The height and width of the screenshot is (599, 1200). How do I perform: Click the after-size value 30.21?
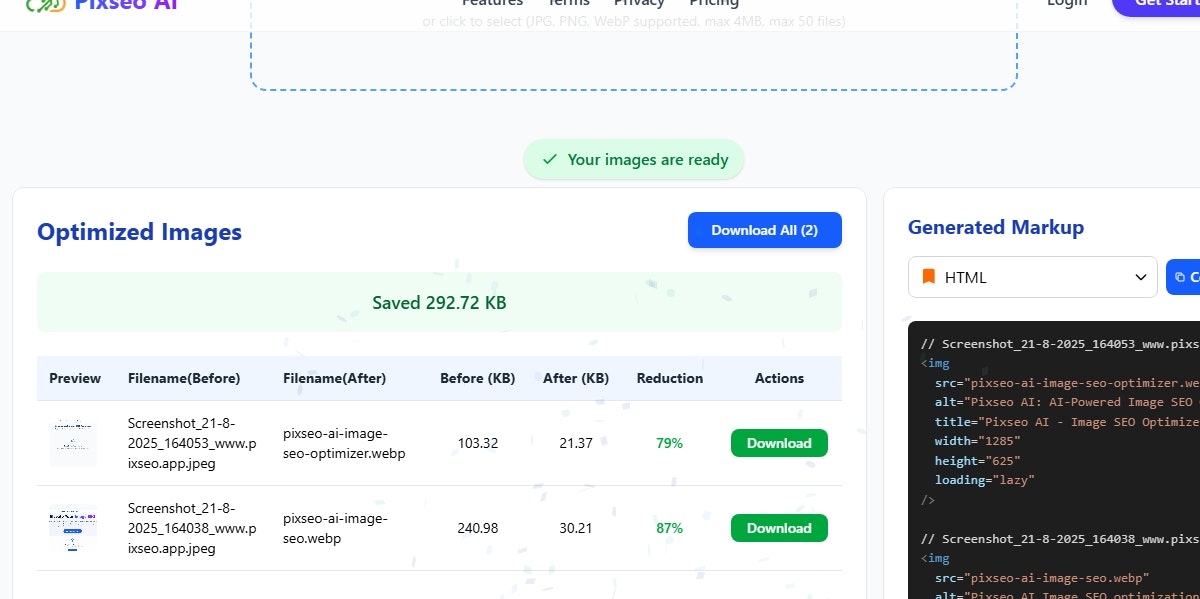(x=576, y=528)
